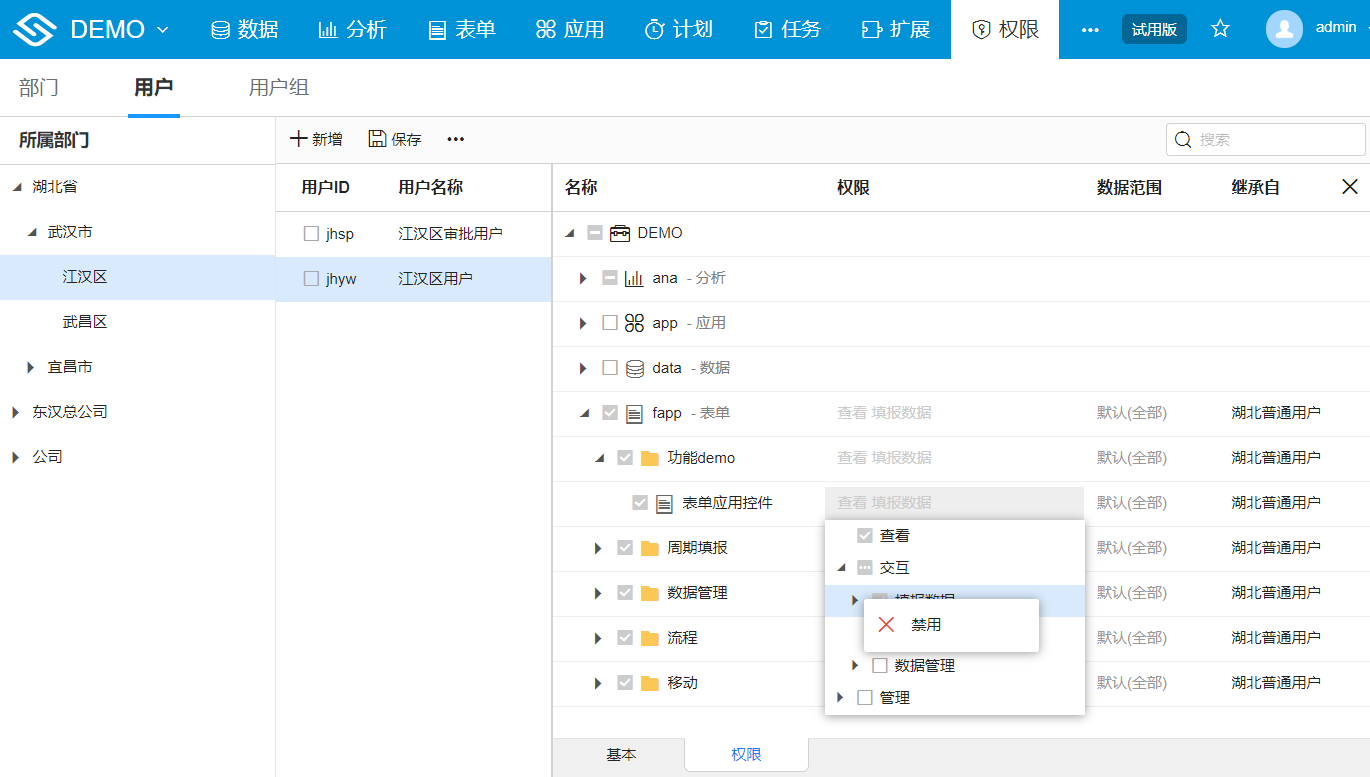This screenshot has width=1370, height=777.
Task: Close the permissions panel with X icon
Action: (x=1349, y=187)
